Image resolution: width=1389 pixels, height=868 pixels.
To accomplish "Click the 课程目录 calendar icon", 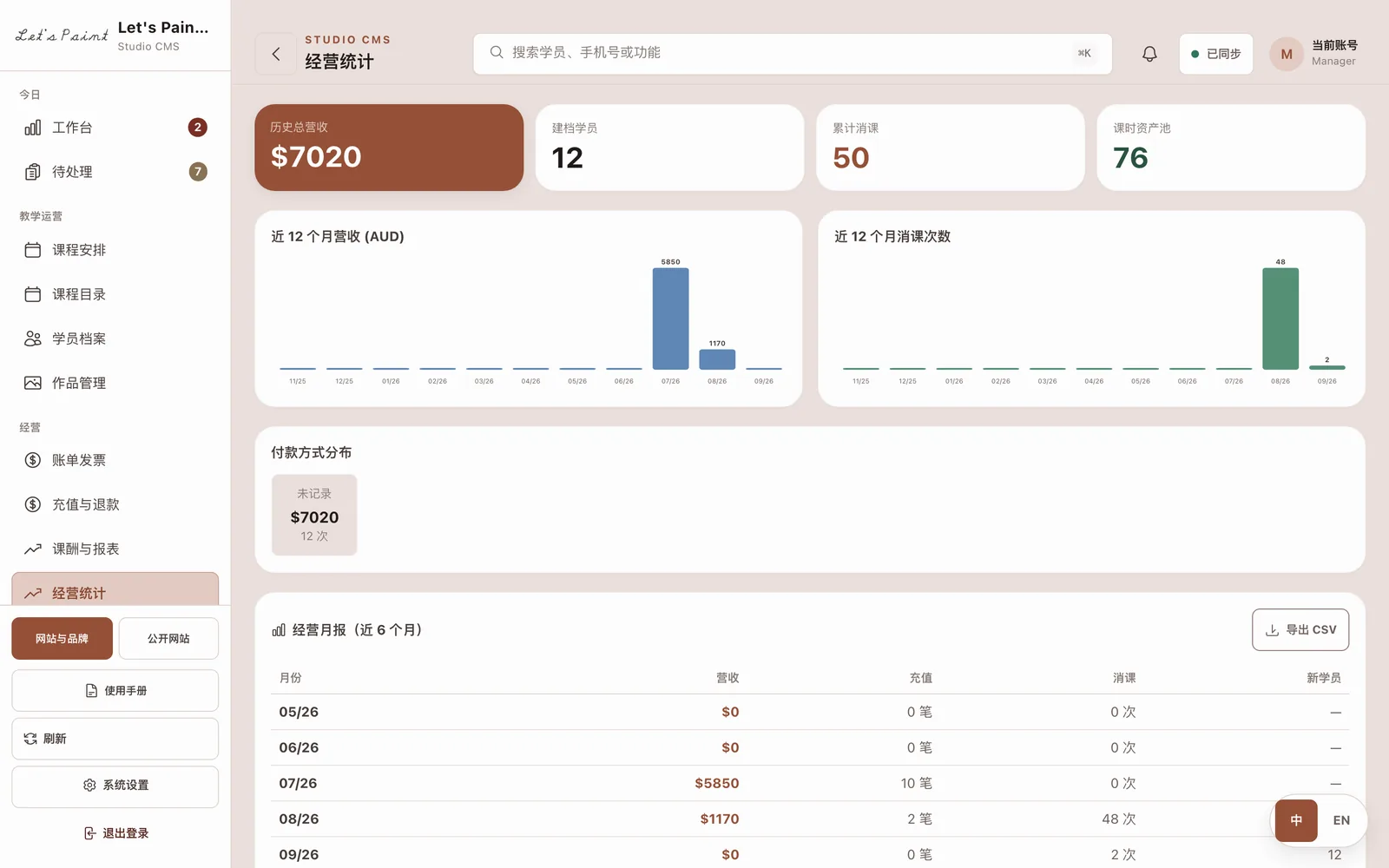I will click(x=33, y=294).
